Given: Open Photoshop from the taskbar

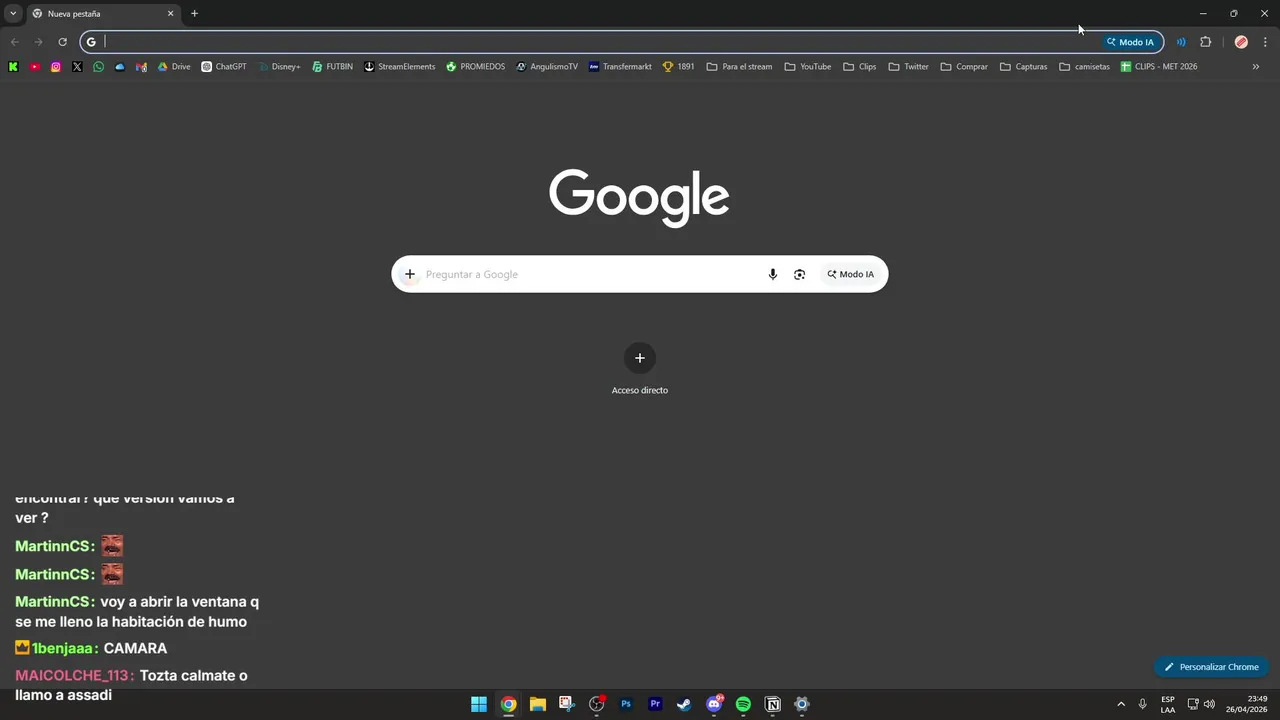Looking at the screenshot, I should pyautogui.click(x=626, y=704).
